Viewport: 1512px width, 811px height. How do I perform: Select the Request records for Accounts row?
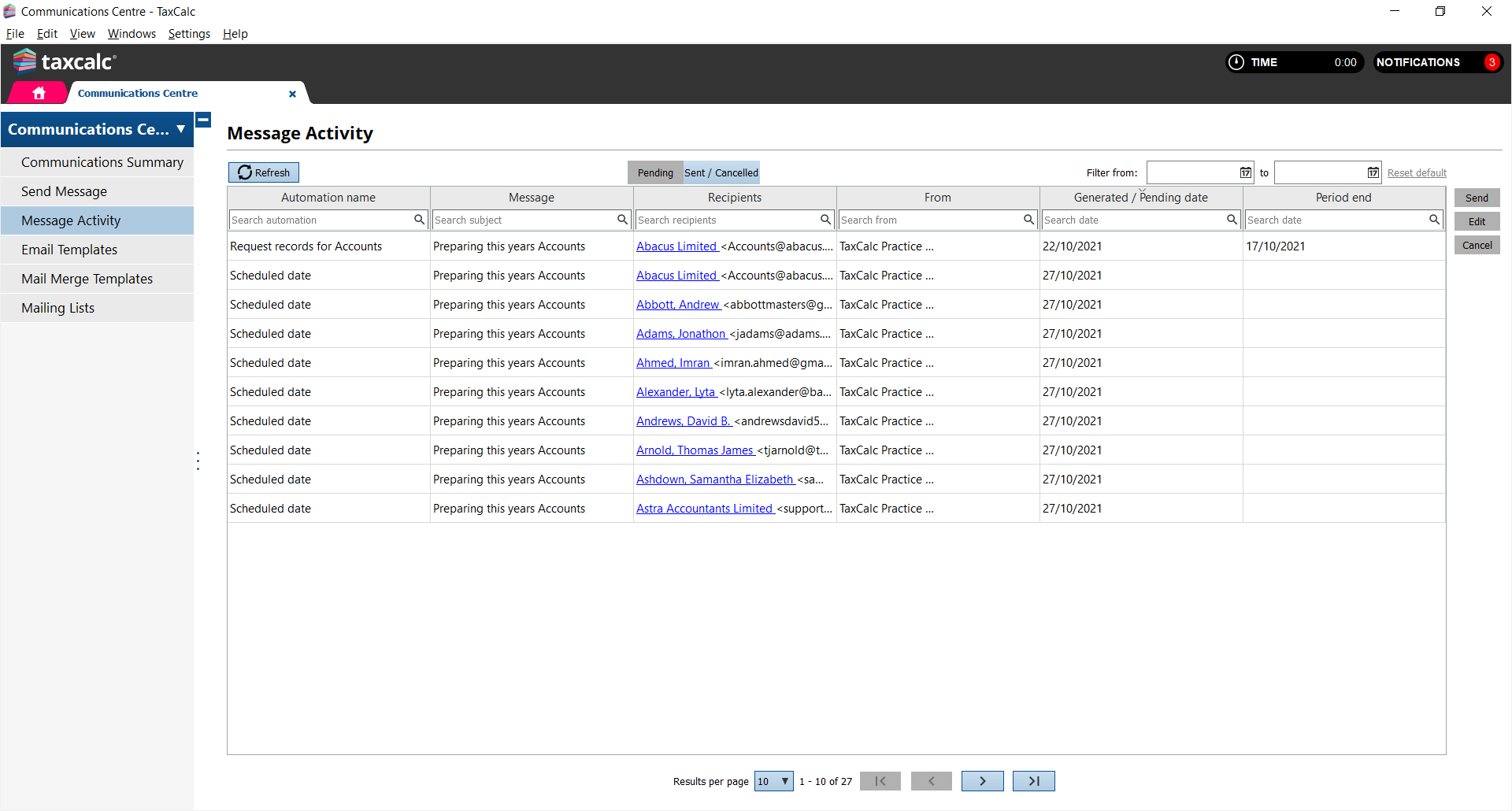(836, 246)
